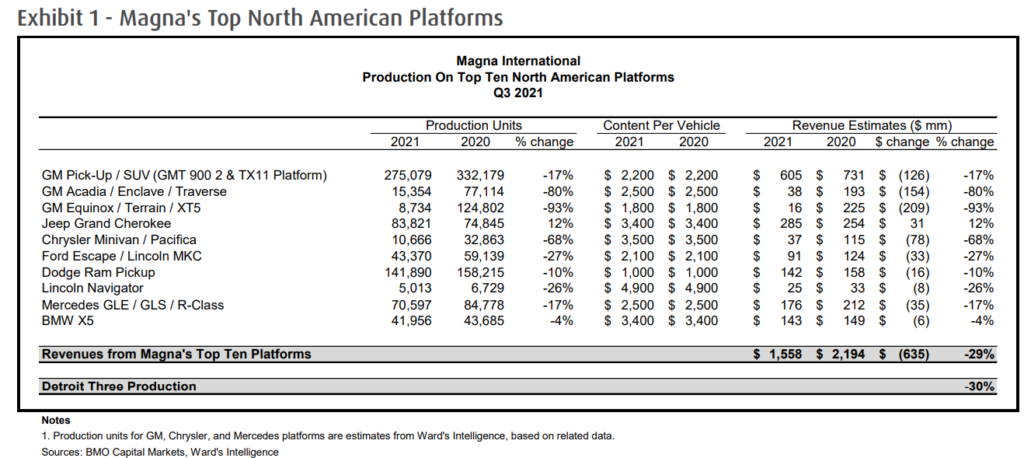1024x458 pixels.
Task: Click the 'Mercedes GLE / GLS / R-Class' row label
Action: [133, 304]
